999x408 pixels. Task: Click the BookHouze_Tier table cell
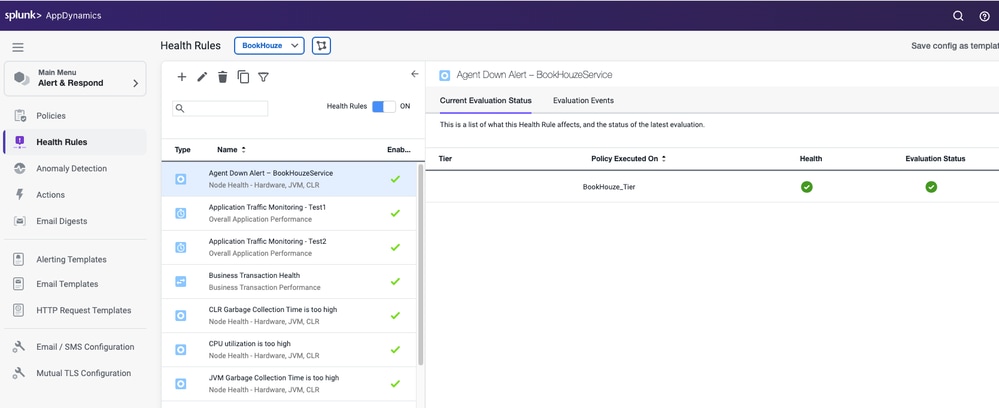608,187
